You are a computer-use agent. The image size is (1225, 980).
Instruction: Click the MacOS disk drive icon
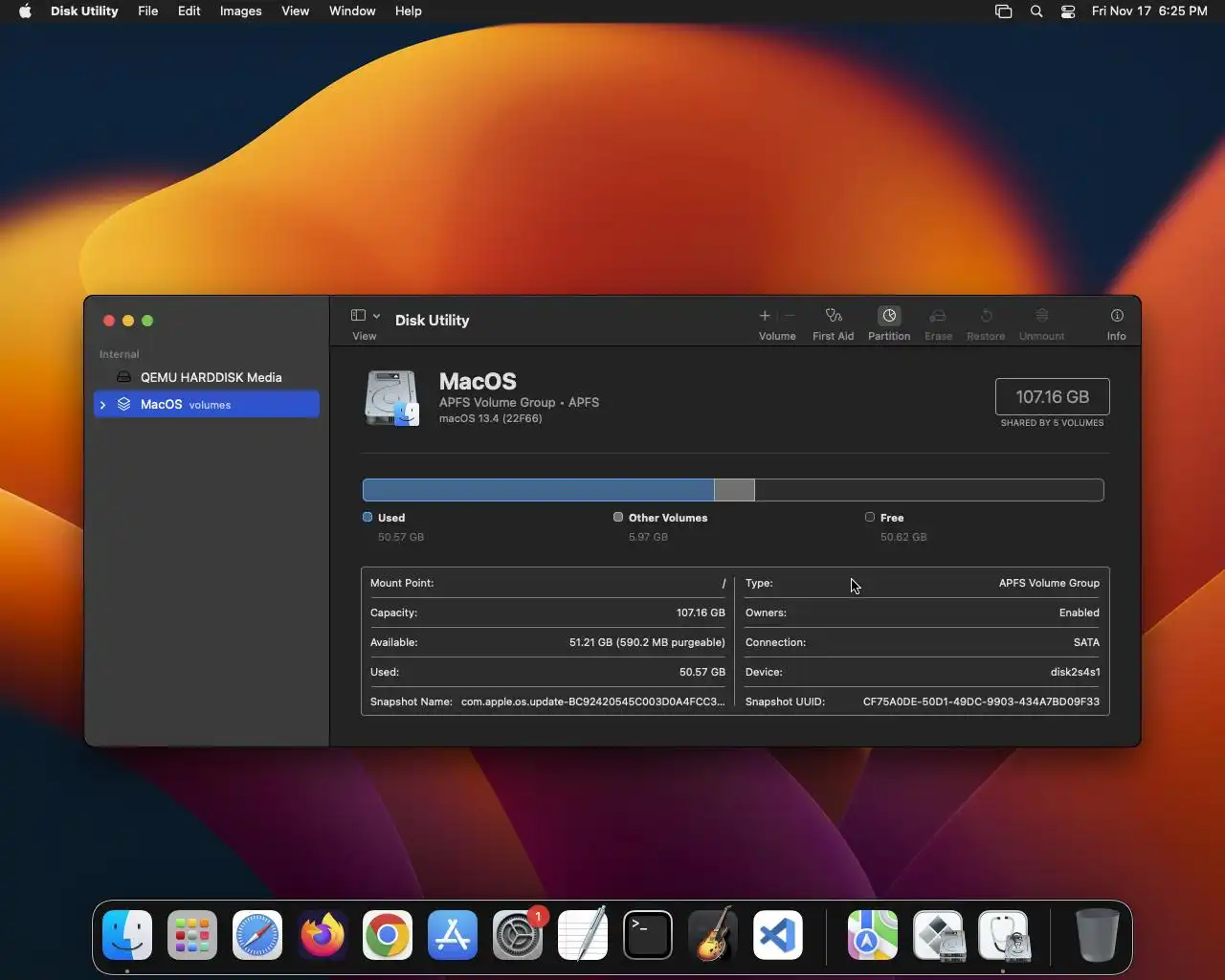click(x=391, y=397)
